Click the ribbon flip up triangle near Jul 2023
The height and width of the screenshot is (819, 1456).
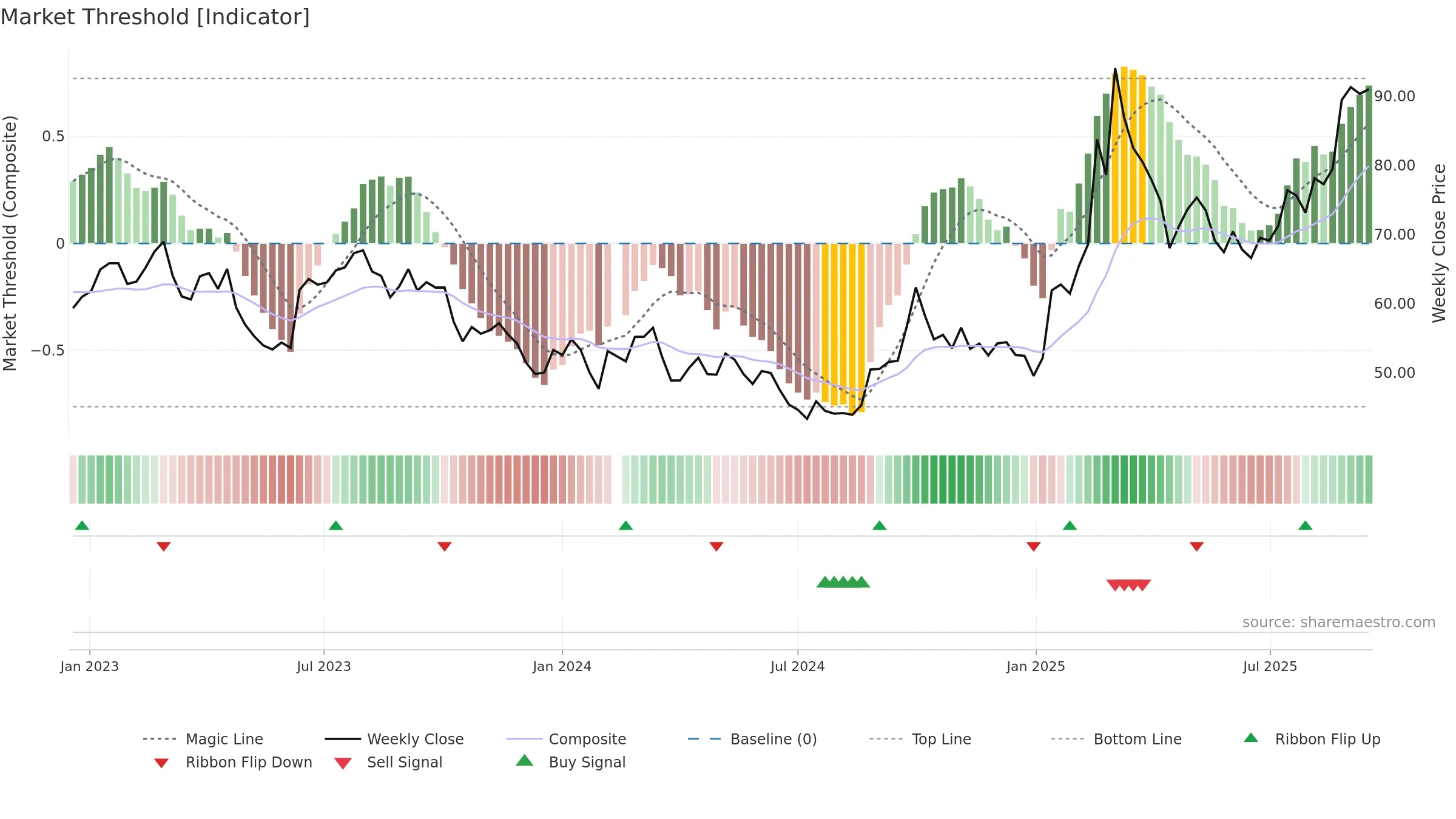click(x=335, y=525)
